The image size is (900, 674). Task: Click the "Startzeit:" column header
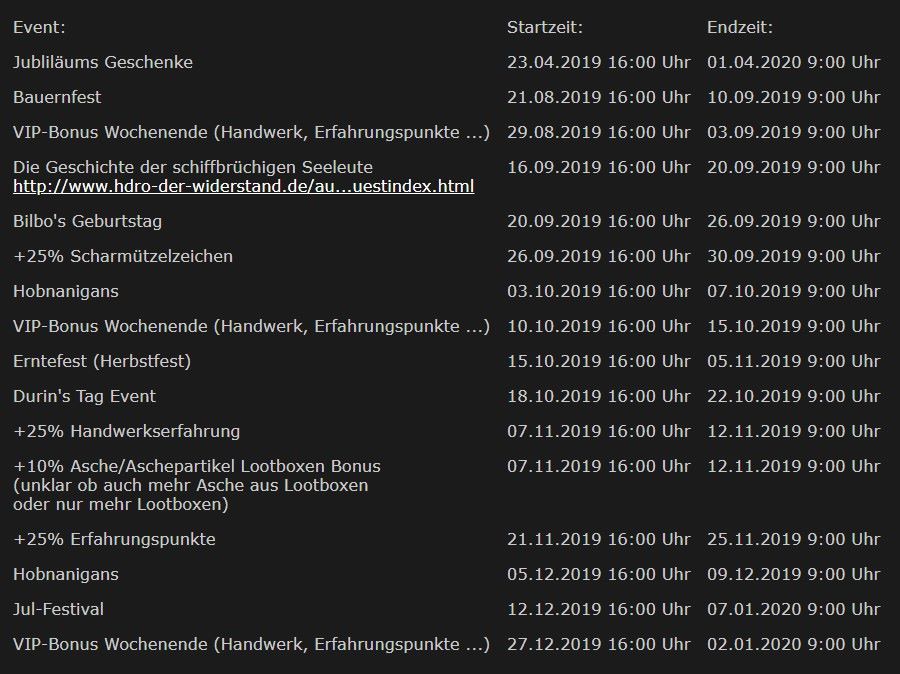[545, 28]
